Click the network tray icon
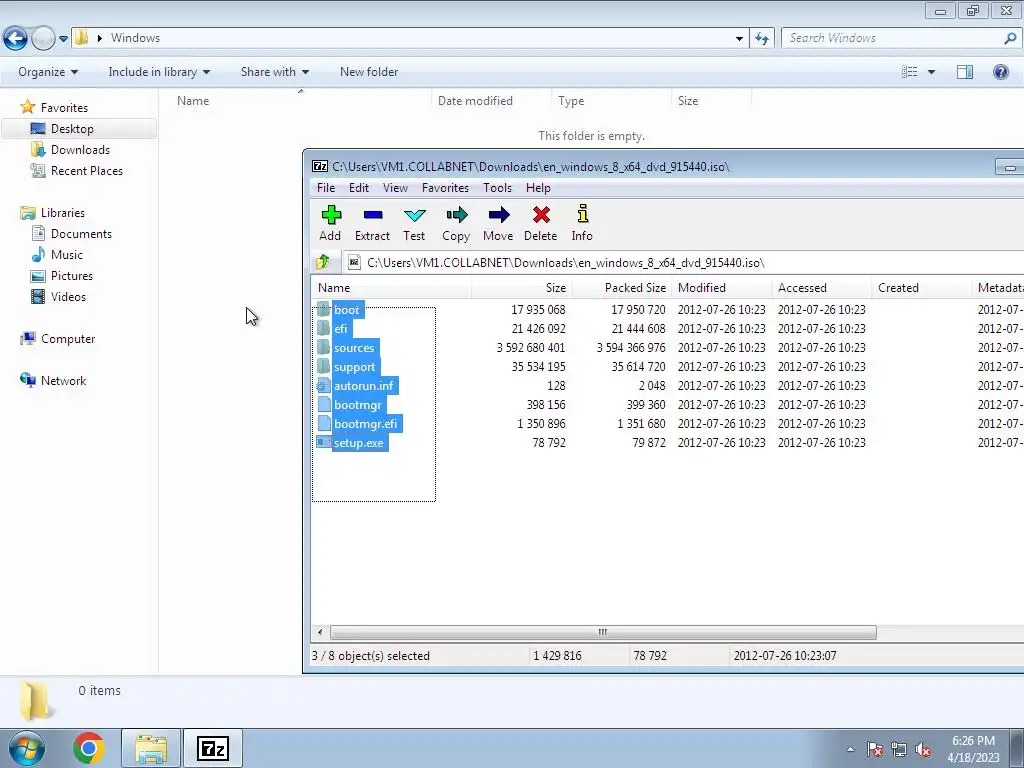This screenshot has width=1024, height=768. 899,750
